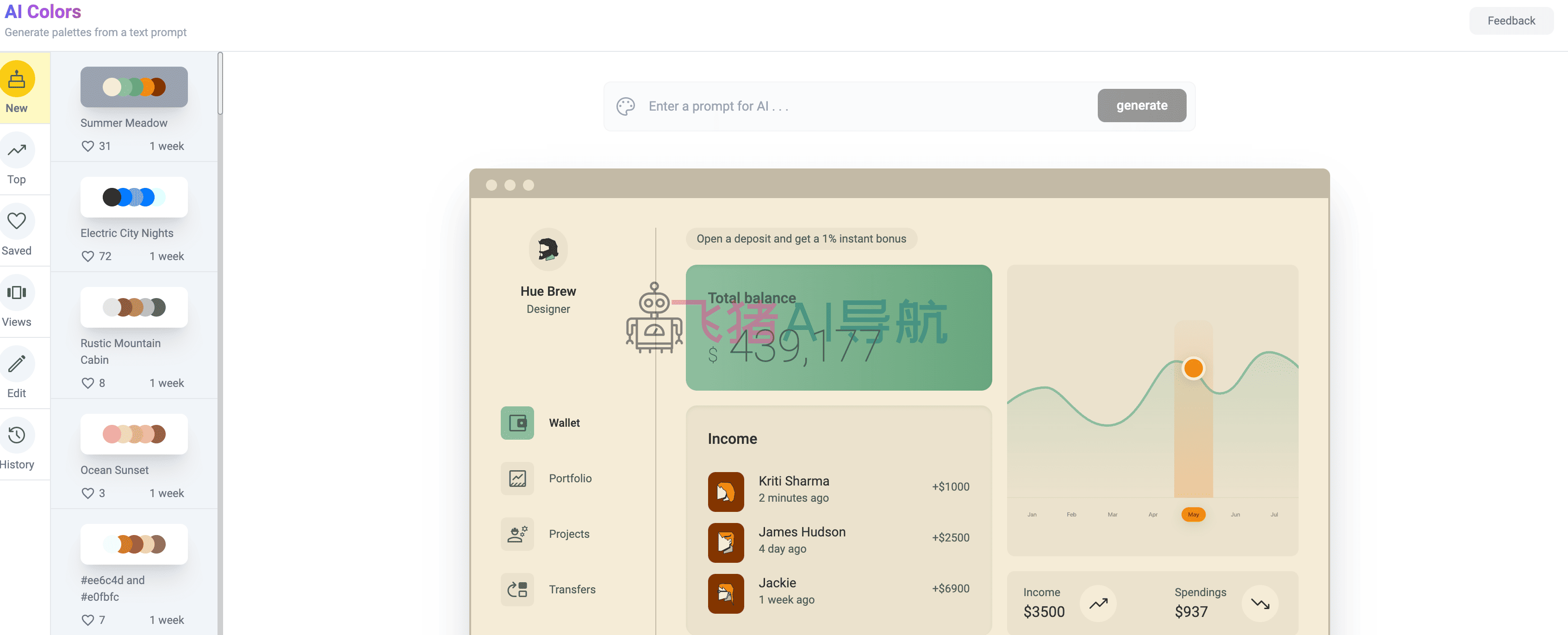1568x635 pixels.
Task: Select the #ee6c4d and #e0fbfc palette swatch
Action: click(x=134, y=544)
